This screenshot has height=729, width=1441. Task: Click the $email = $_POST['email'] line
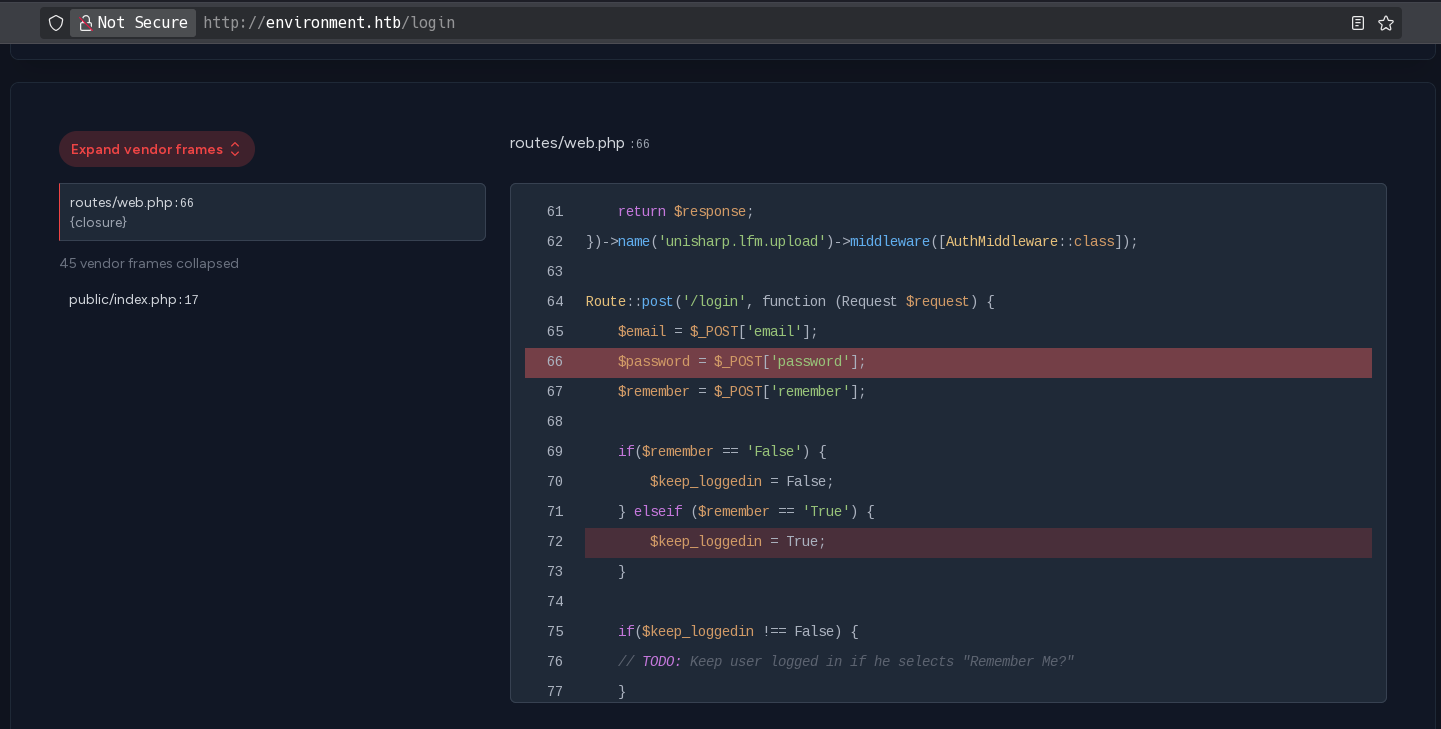pyautogui.click(x=718, y=332)
